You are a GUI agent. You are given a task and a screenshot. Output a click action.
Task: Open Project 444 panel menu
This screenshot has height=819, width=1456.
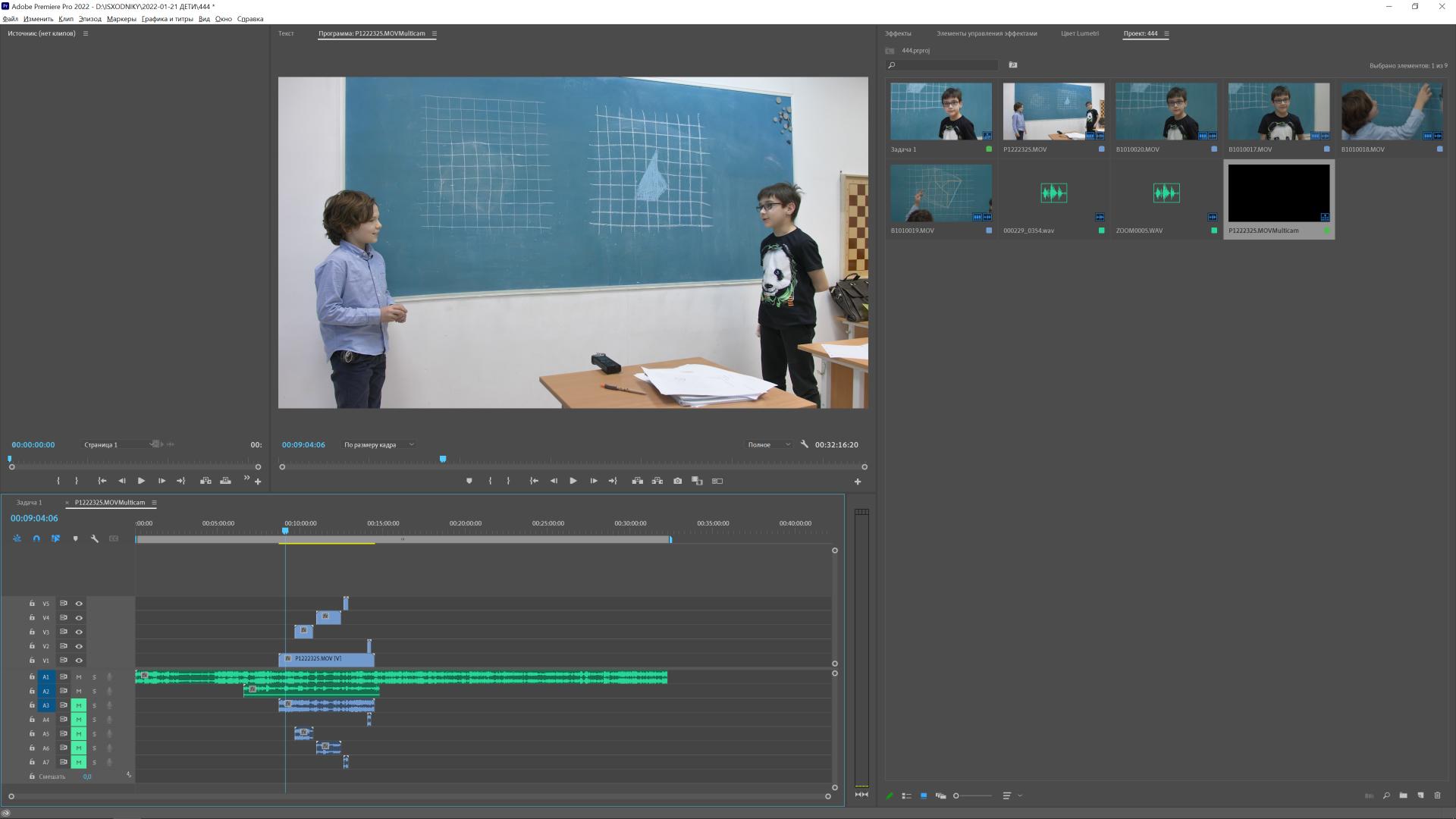click(1166, 33)
